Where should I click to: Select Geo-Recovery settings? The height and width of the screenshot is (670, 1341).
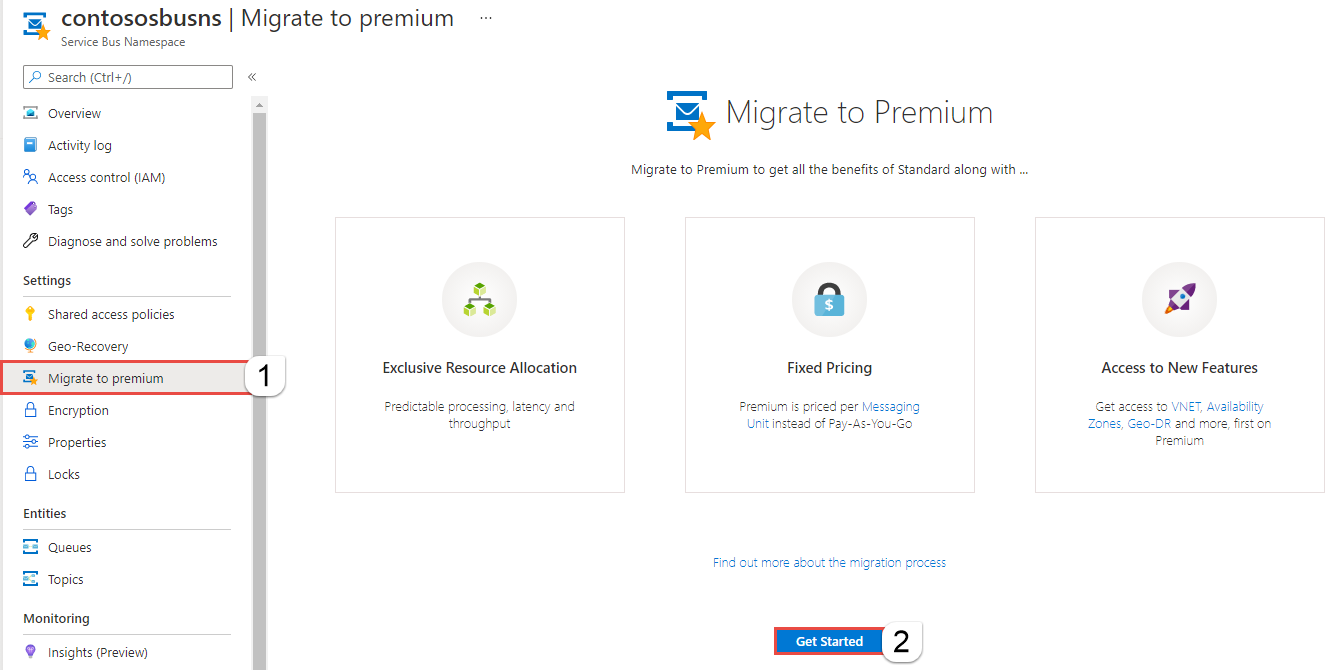(87, 345)
